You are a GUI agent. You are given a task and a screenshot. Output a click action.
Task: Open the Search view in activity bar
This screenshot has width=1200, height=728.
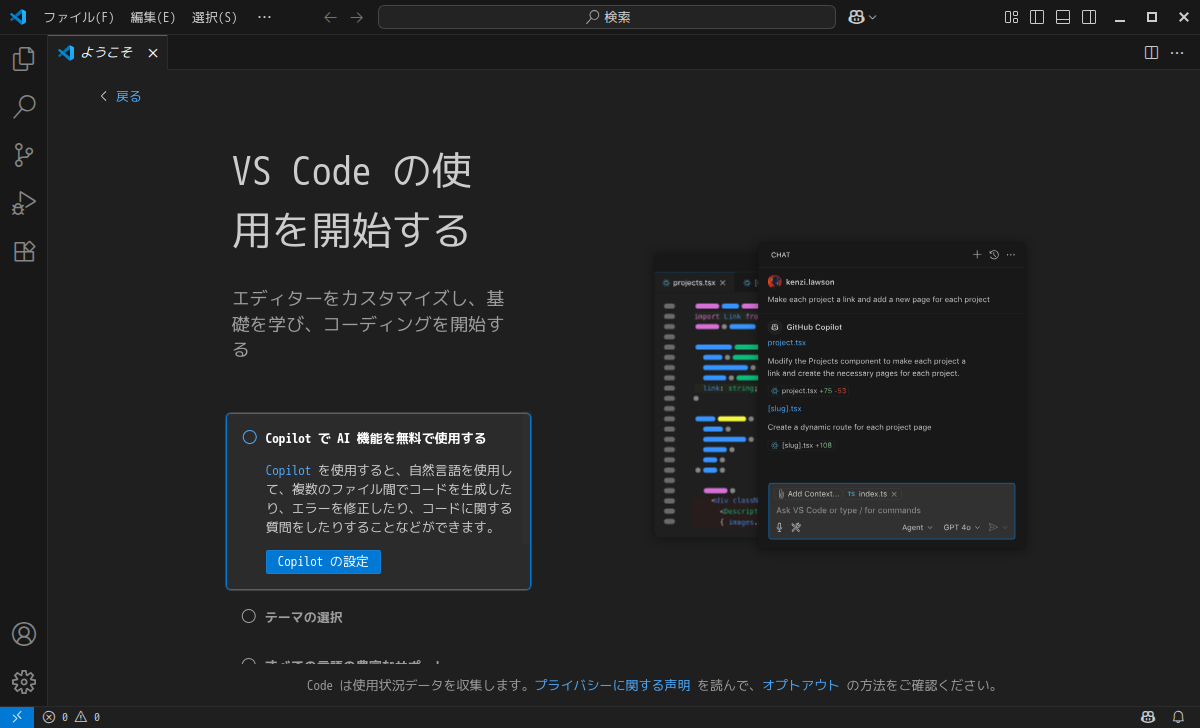pyautogui.click(x=24, y=107)
